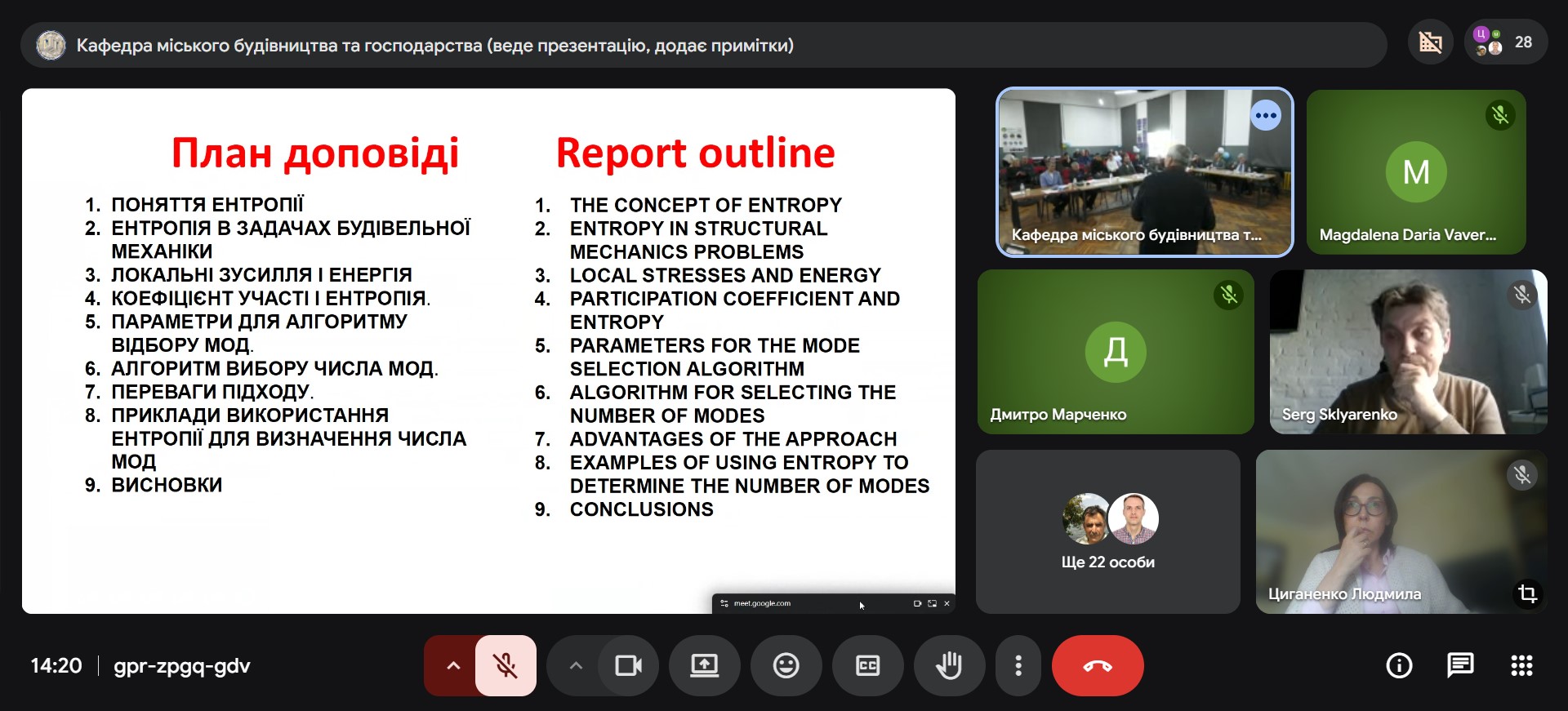
Task: Select Serg Sklyarenko video tile
Action: [x=1408, y=352]
